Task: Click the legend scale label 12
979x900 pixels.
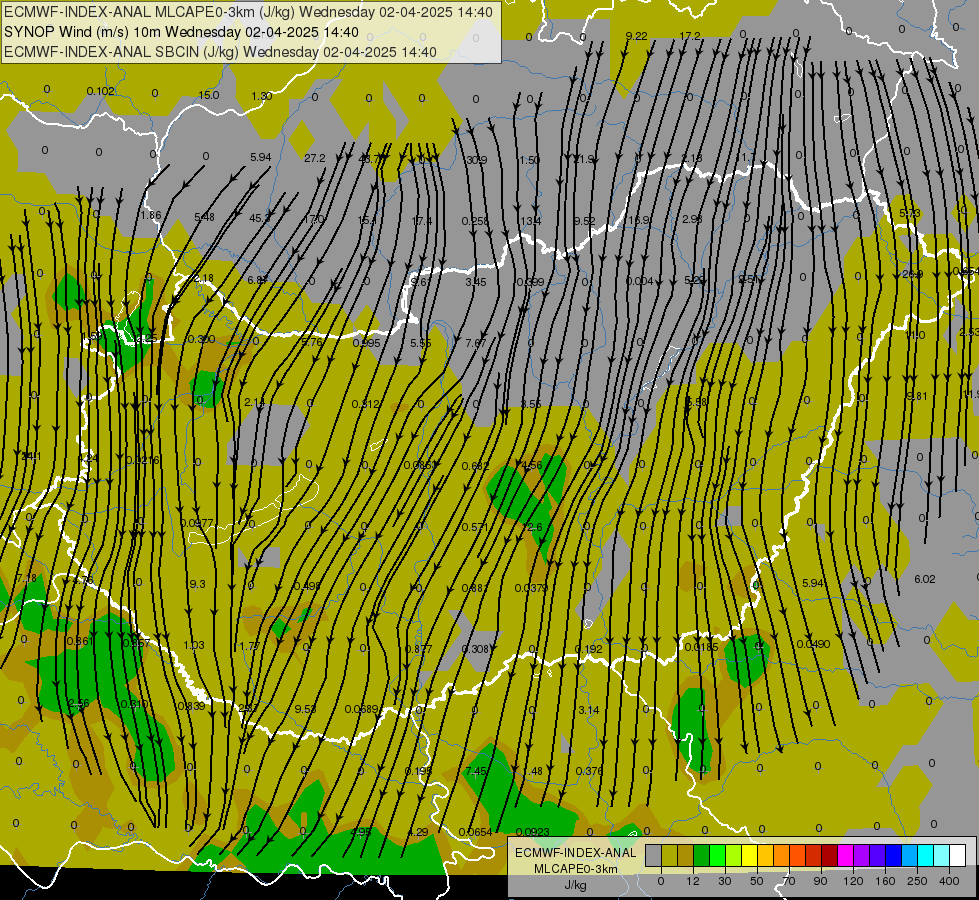Action: coord(692,881)
